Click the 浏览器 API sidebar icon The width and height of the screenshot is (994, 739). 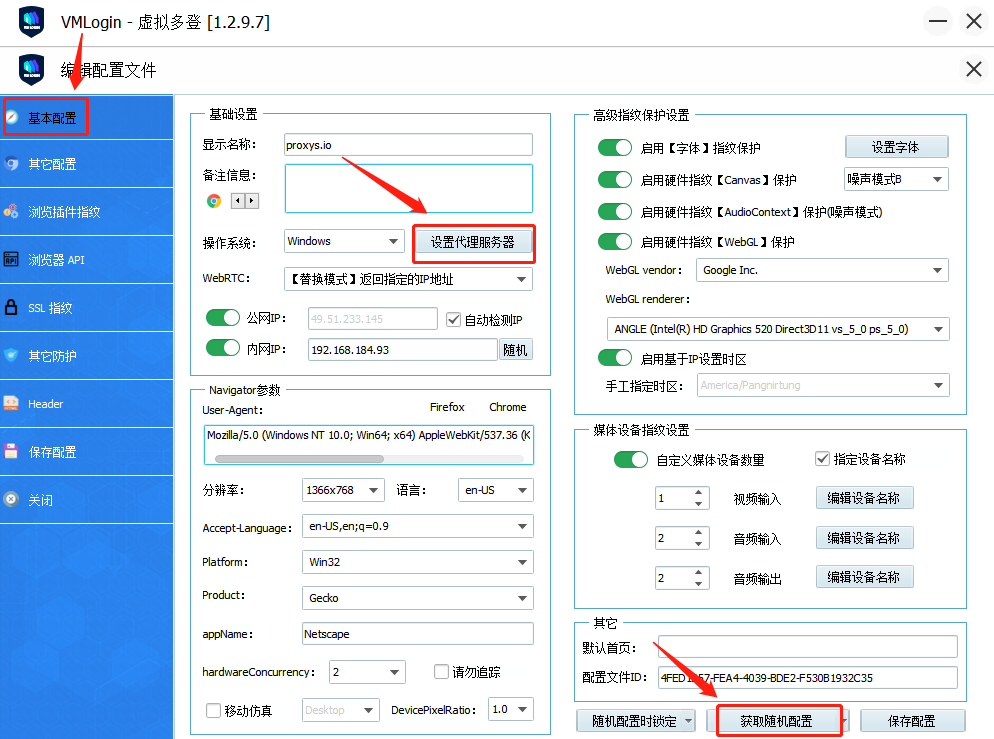(x=11, y=260)
